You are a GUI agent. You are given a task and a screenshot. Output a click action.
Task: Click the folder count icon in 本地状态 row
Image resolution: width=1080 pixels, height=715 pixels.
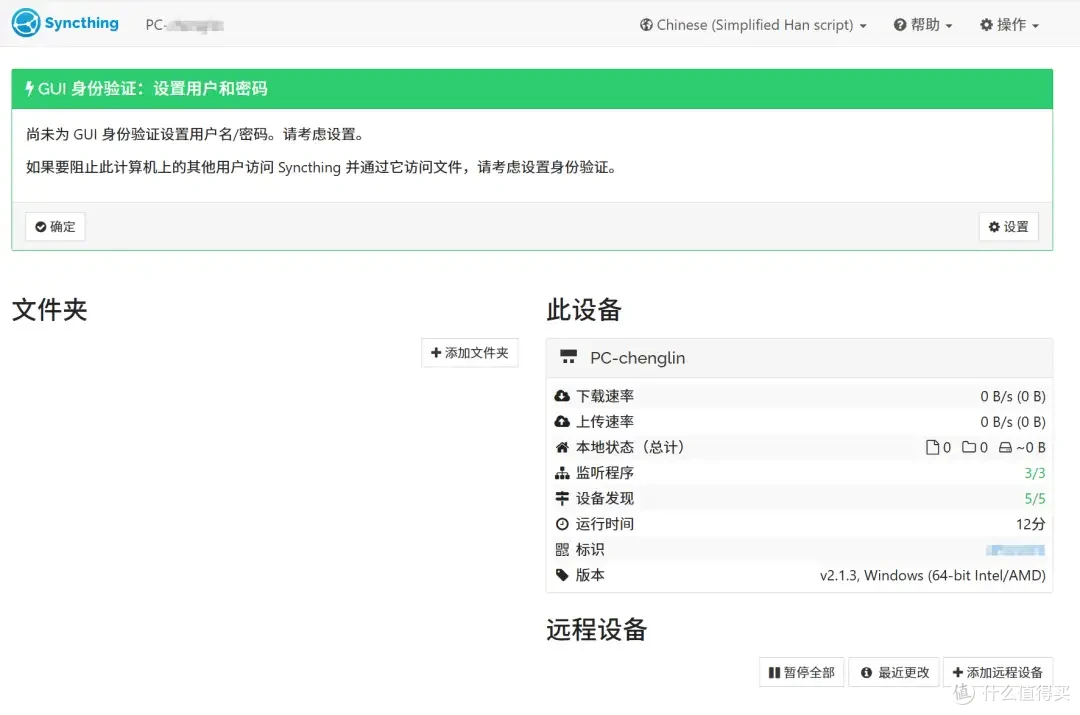pyautogui.click(x=969, y=448)
